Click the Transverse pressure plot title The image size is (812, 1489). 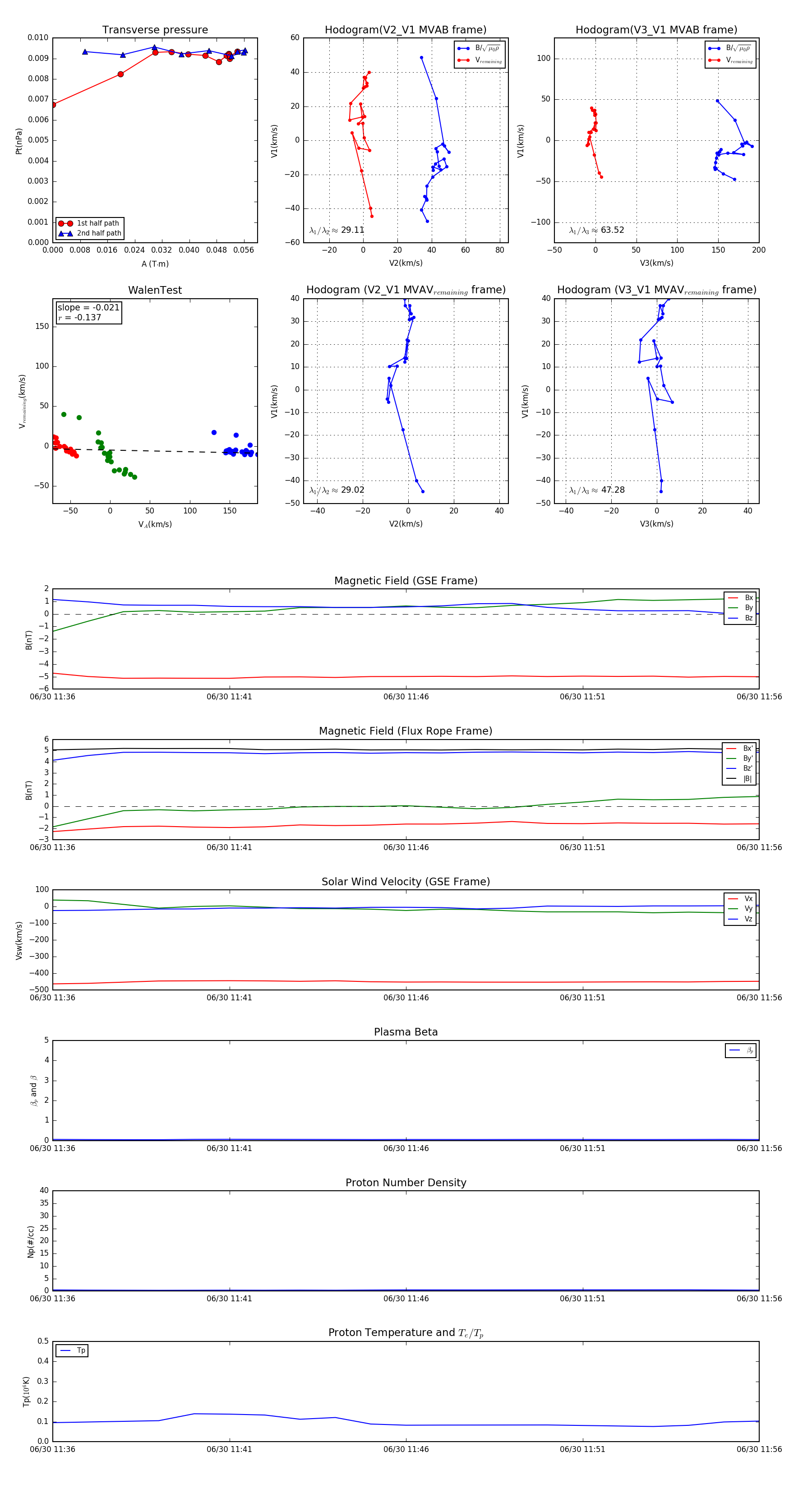(155, 29)
